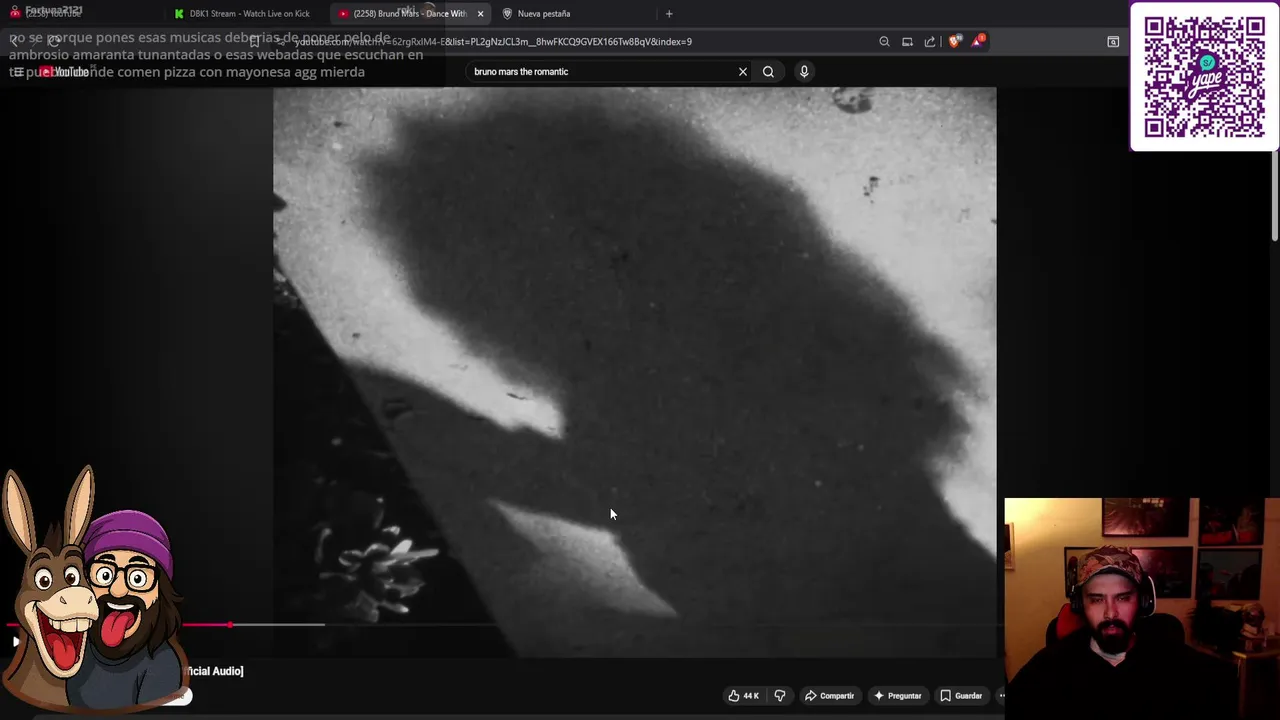The width and height of the screenshot is (1280, 720).
Task: Open the Compartir share dialog
Action: click(x=829, y=696)
